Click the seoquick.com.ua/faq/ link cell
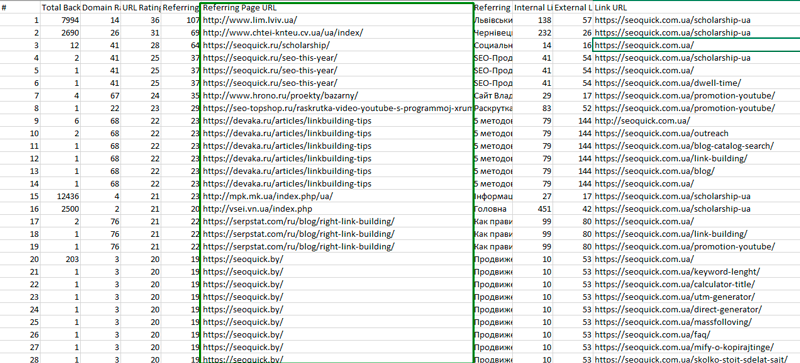 [696, 334]
